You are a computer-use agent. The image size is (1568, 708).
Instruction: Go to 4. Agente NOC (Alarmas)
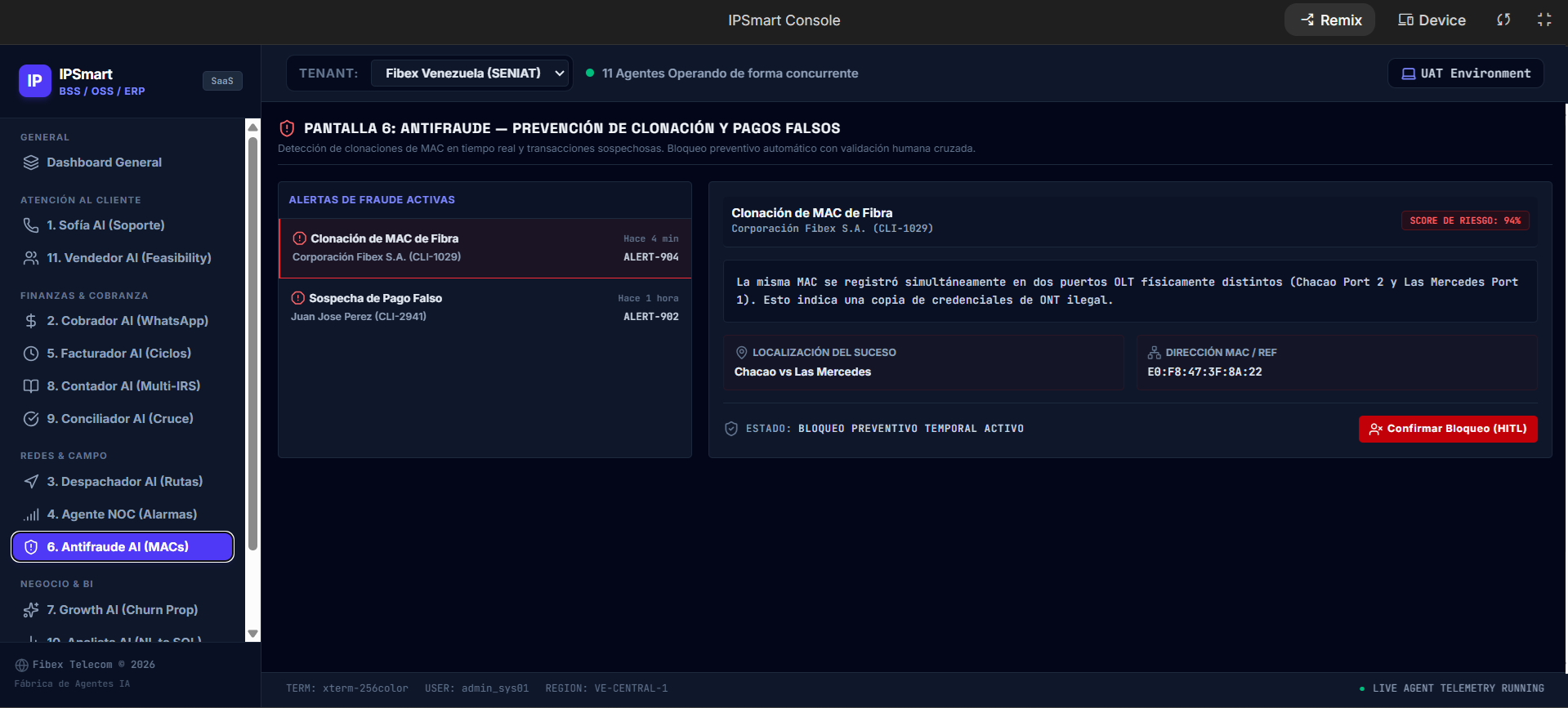click(123, 514)
